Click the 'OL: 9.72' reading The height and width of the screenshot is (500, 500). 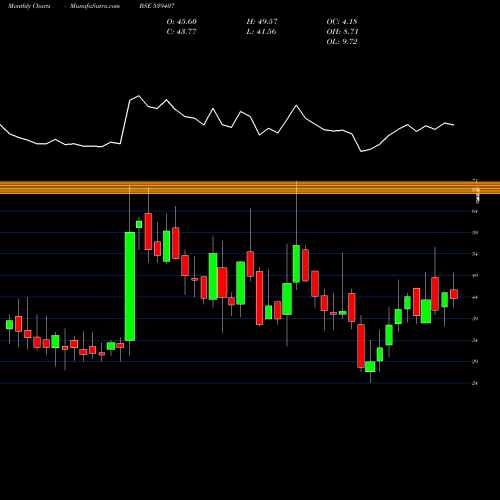pos(342,42)
